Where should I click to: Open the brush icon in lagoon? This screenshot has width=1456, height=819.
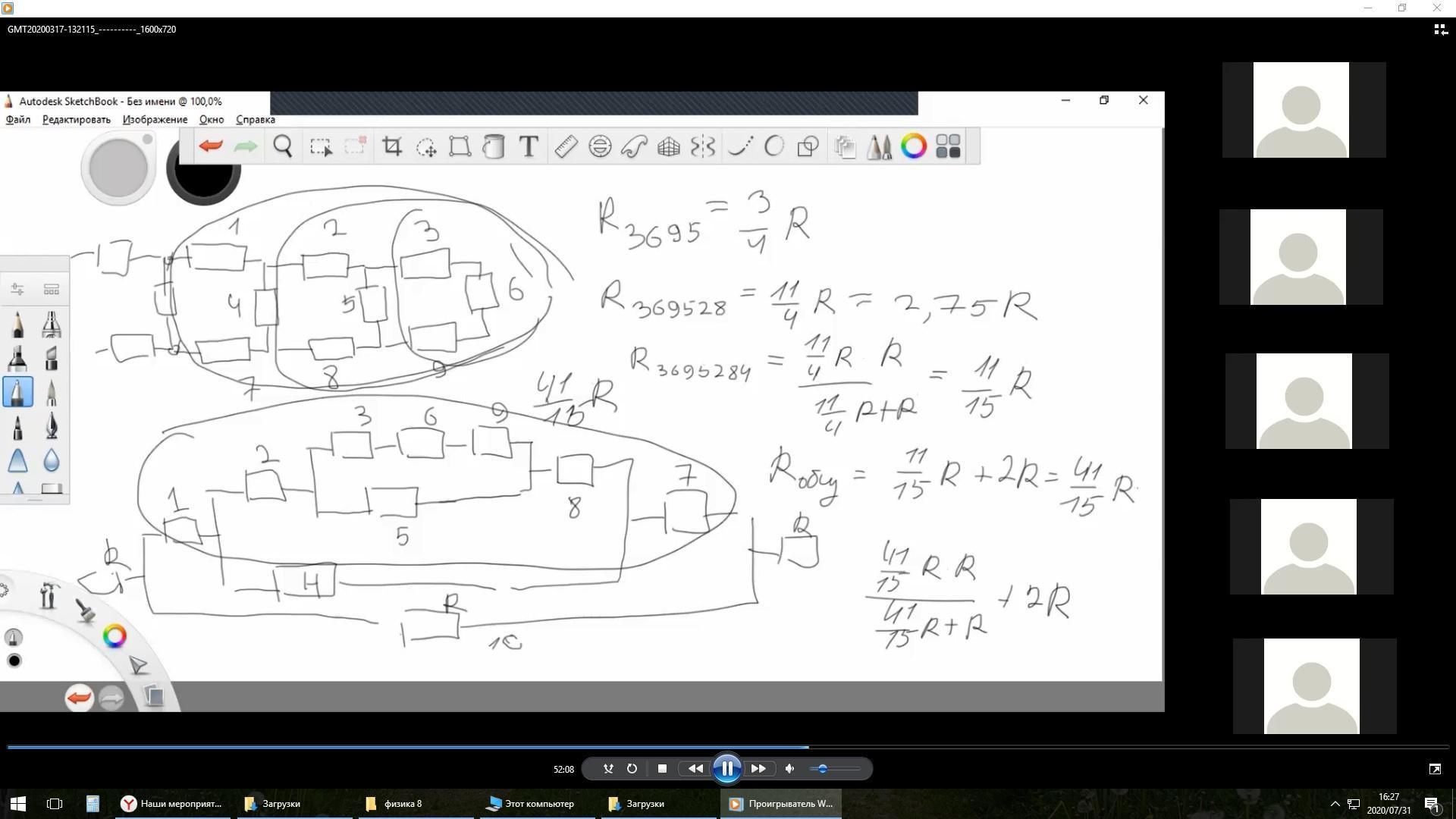[x=85, y=610]
